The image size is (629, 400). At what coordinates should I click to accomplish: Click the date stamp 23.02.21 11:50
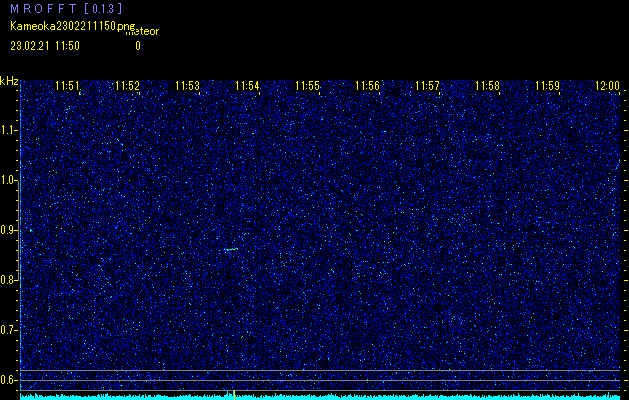[45, 46]
